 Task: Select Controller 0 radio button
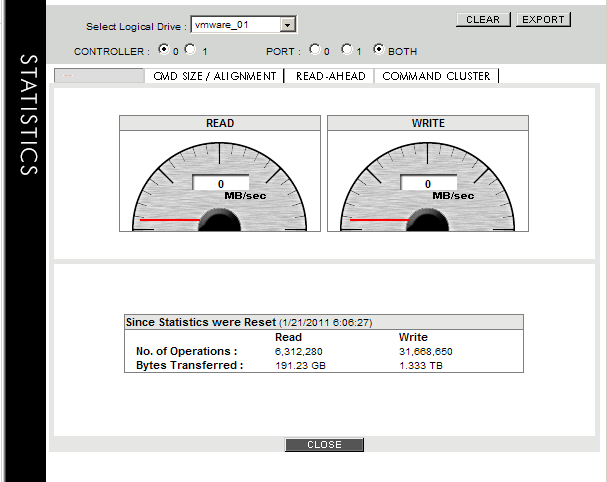tap(164, 50)
